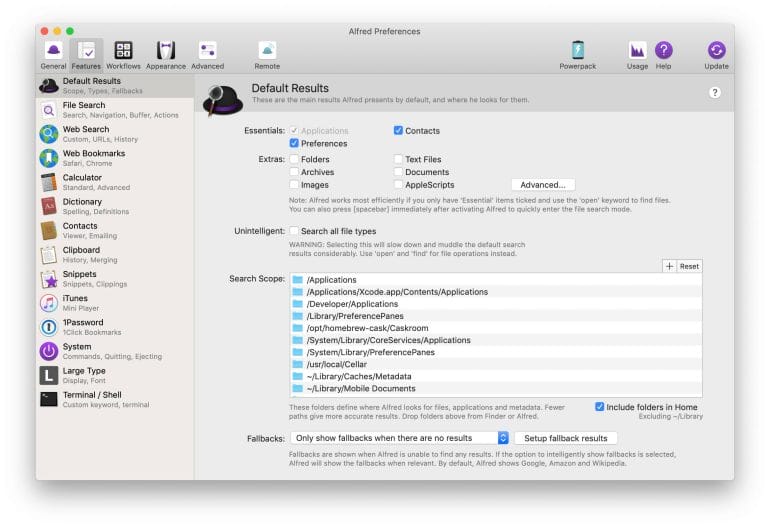Image resolution: width=770 pixels, height=527 pixels.
Task: Uncheck Include folders in Home
Action: [x=600, y=407]
